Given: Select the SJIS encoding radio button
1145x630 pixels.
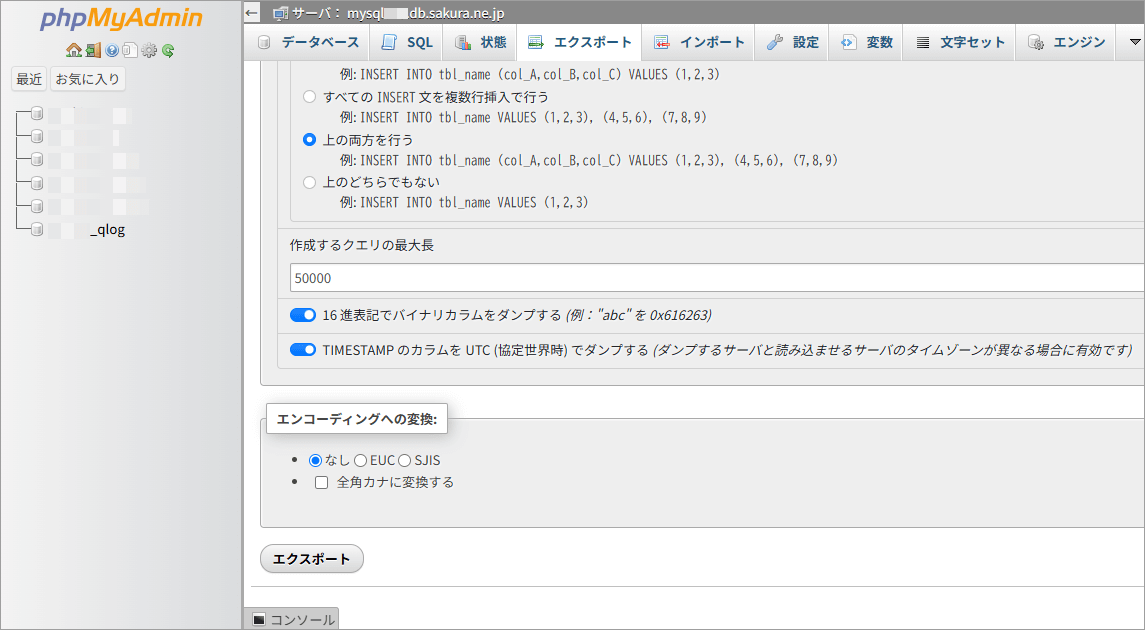Looking at the screenshot, I should pyautogui.click(x=405, y=460).
